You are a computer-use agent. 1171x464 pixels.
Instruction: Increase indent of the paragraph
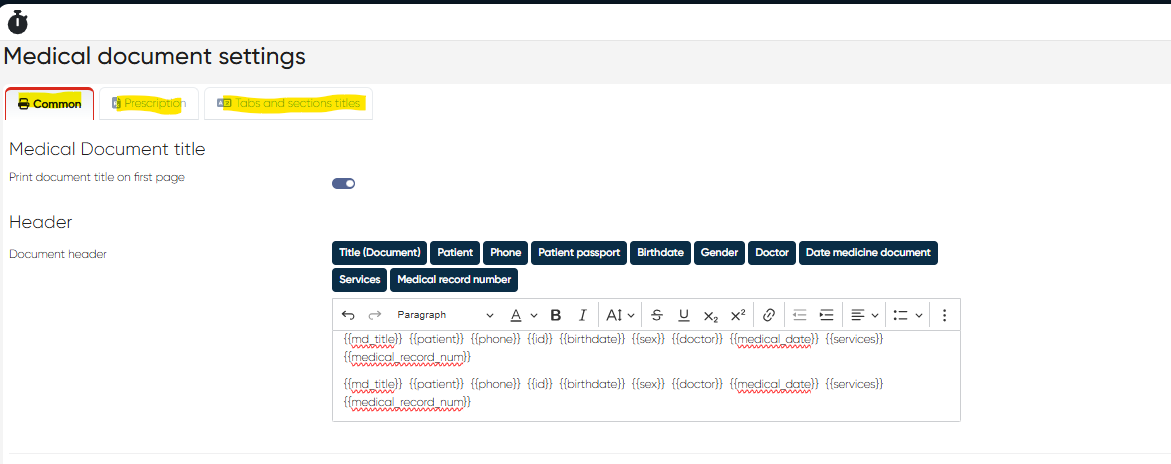[x=826, y=315]
